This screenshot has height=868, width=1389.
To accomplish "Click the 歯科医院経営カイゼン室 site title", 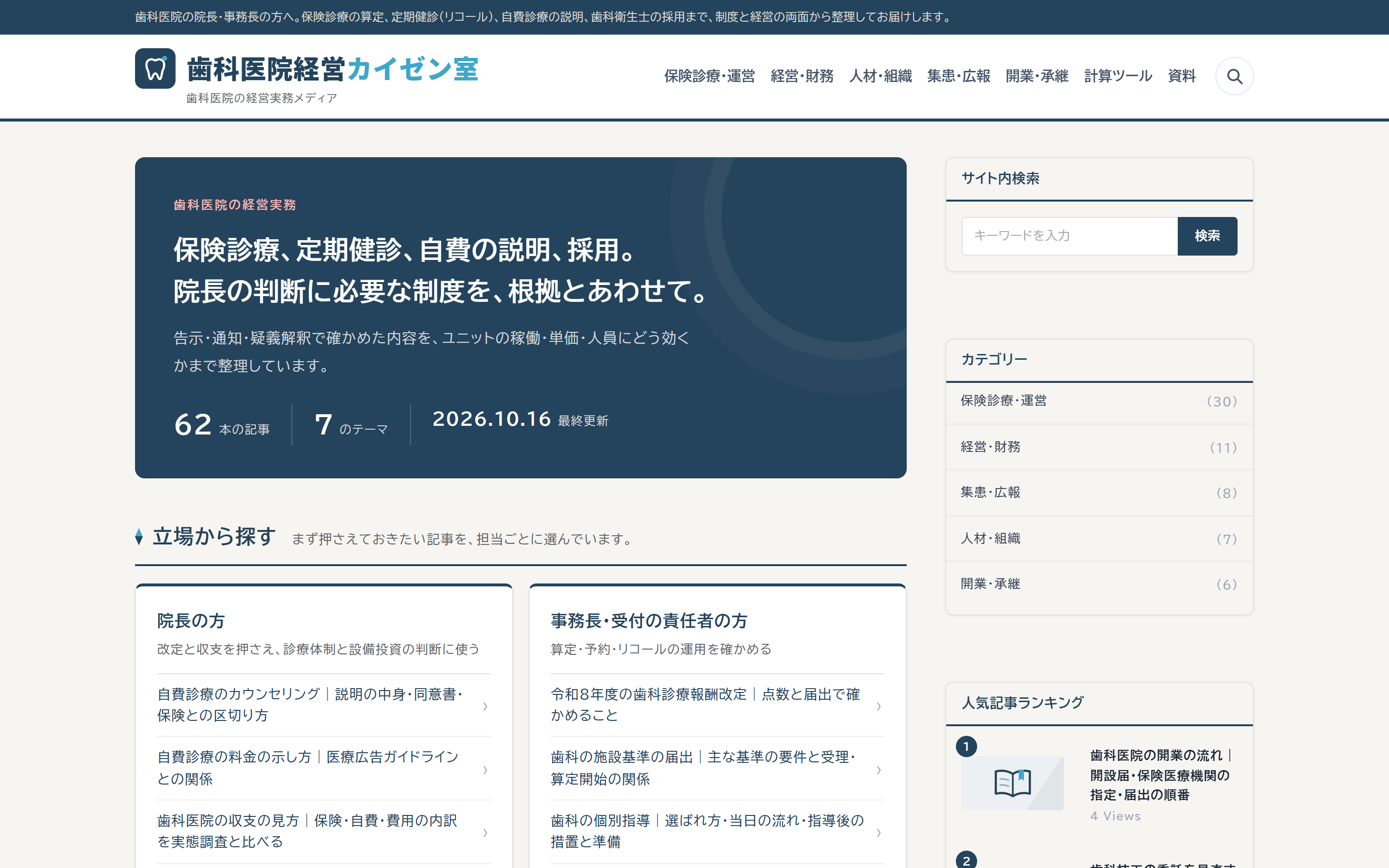I will pos(332,69).
